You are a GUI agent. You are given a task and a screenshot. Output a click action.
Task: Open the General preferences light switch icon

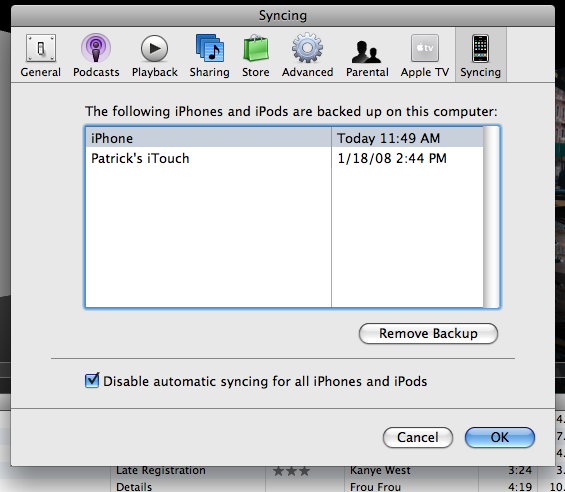click(x=41, y=48)
